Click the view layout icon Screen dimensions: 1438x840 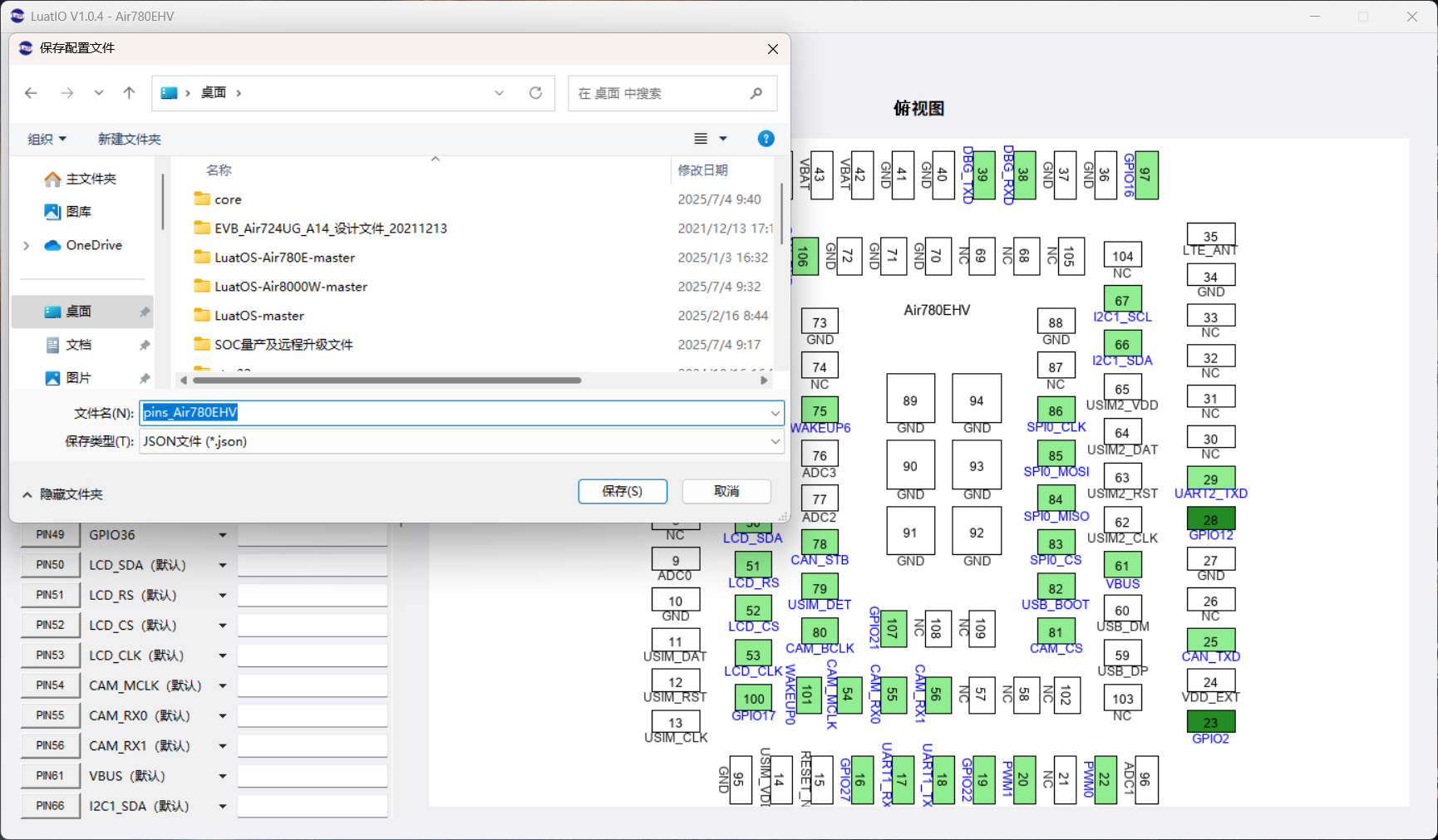click(702, 139)
